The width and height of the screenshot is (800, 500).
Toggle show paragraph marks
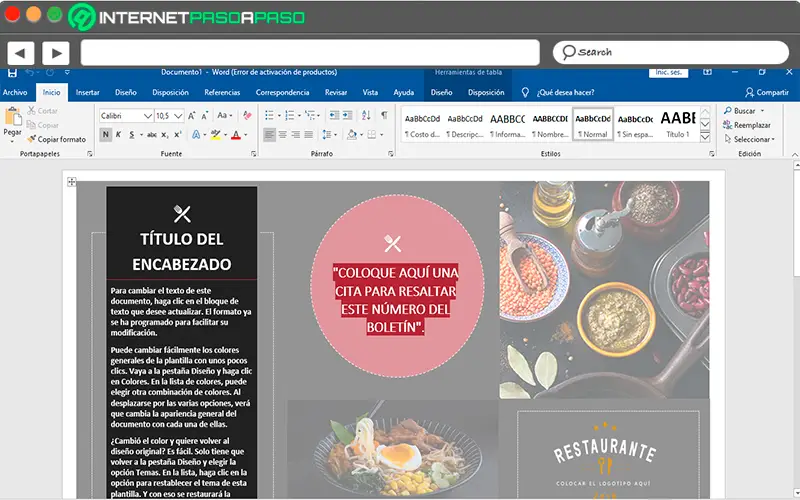384,116
